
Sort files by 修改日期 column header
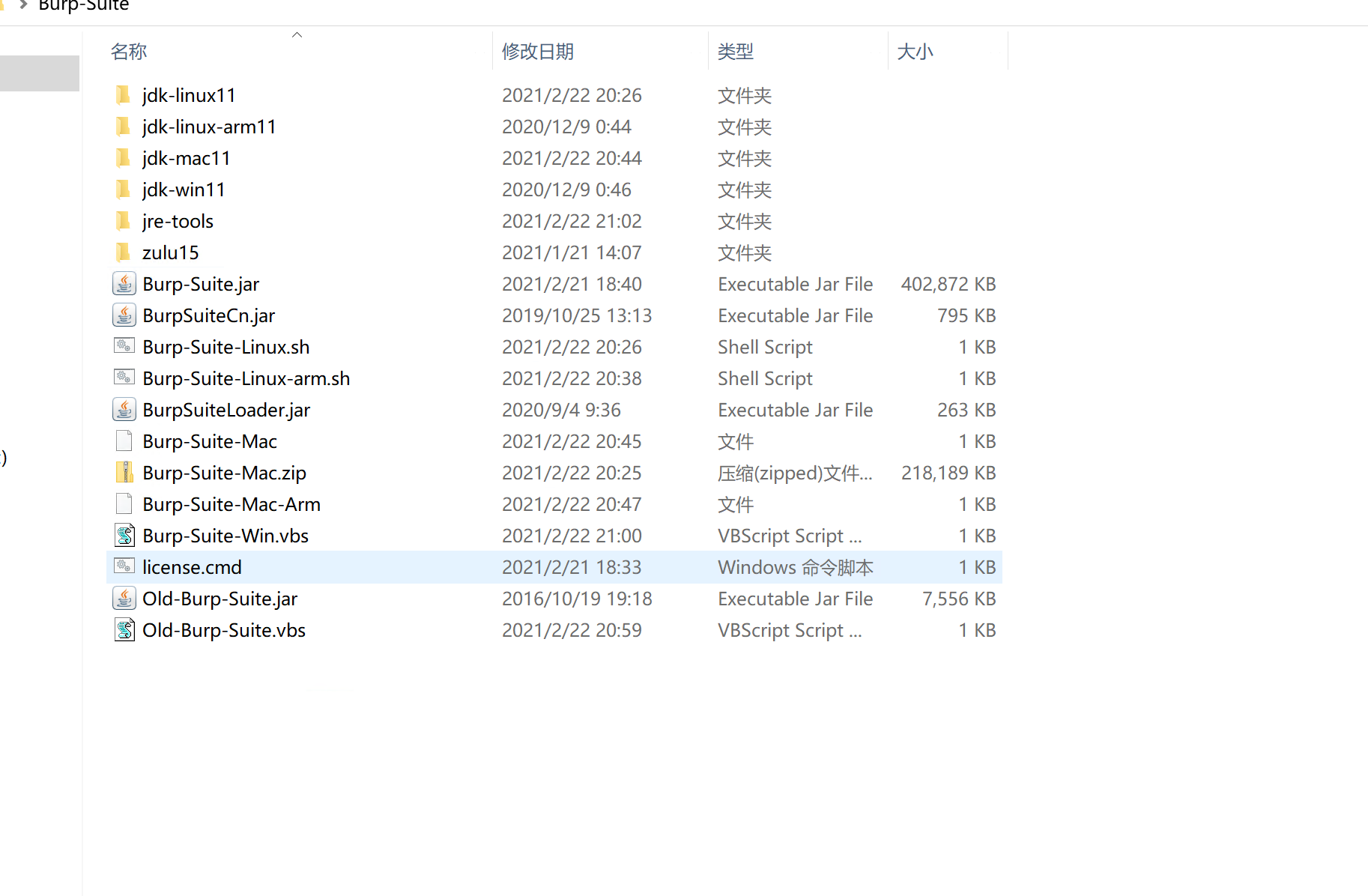click(538, 52)
